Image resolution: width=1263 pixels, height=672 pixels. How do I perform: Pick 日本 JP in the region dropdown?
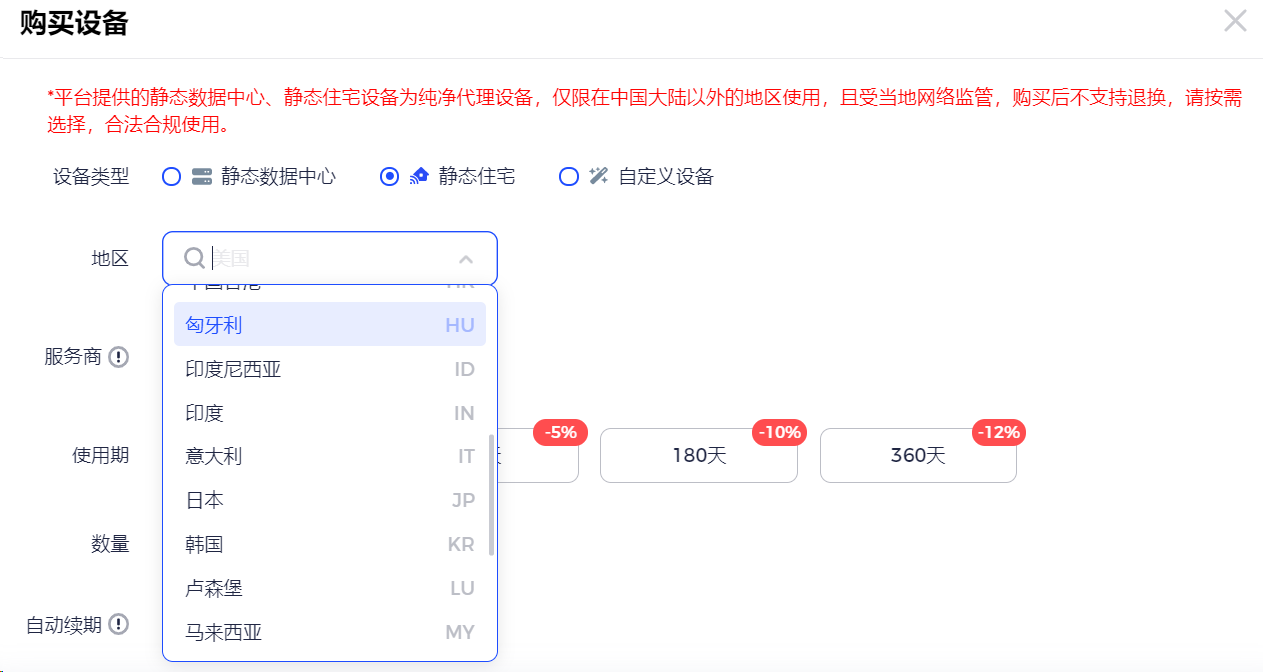click(x=329, y=500)
